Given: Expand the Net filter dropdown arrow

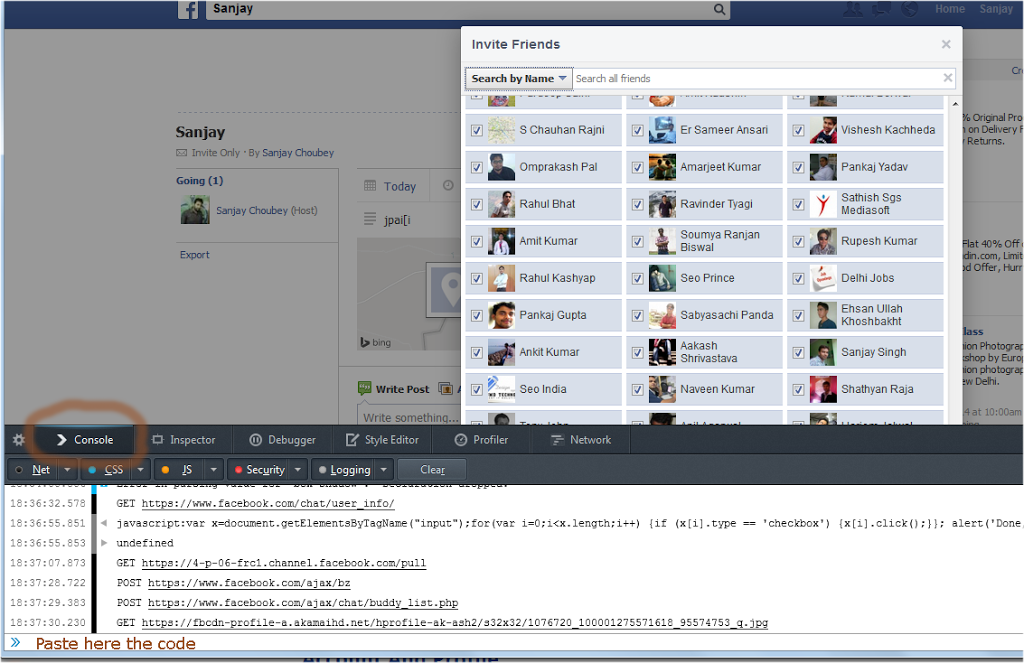Looking at the screenshot, I should [x=67, y=470].
